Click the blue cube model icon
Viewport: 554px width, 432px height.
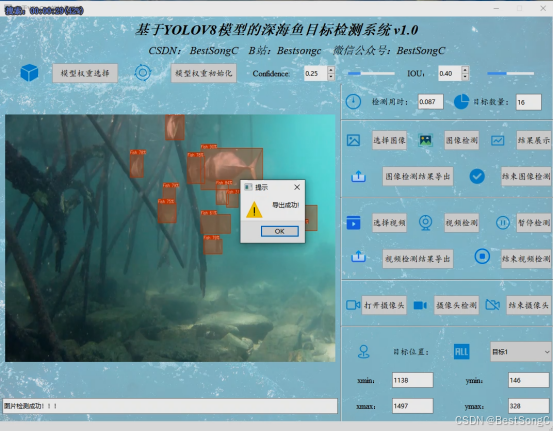click(29, 73)
